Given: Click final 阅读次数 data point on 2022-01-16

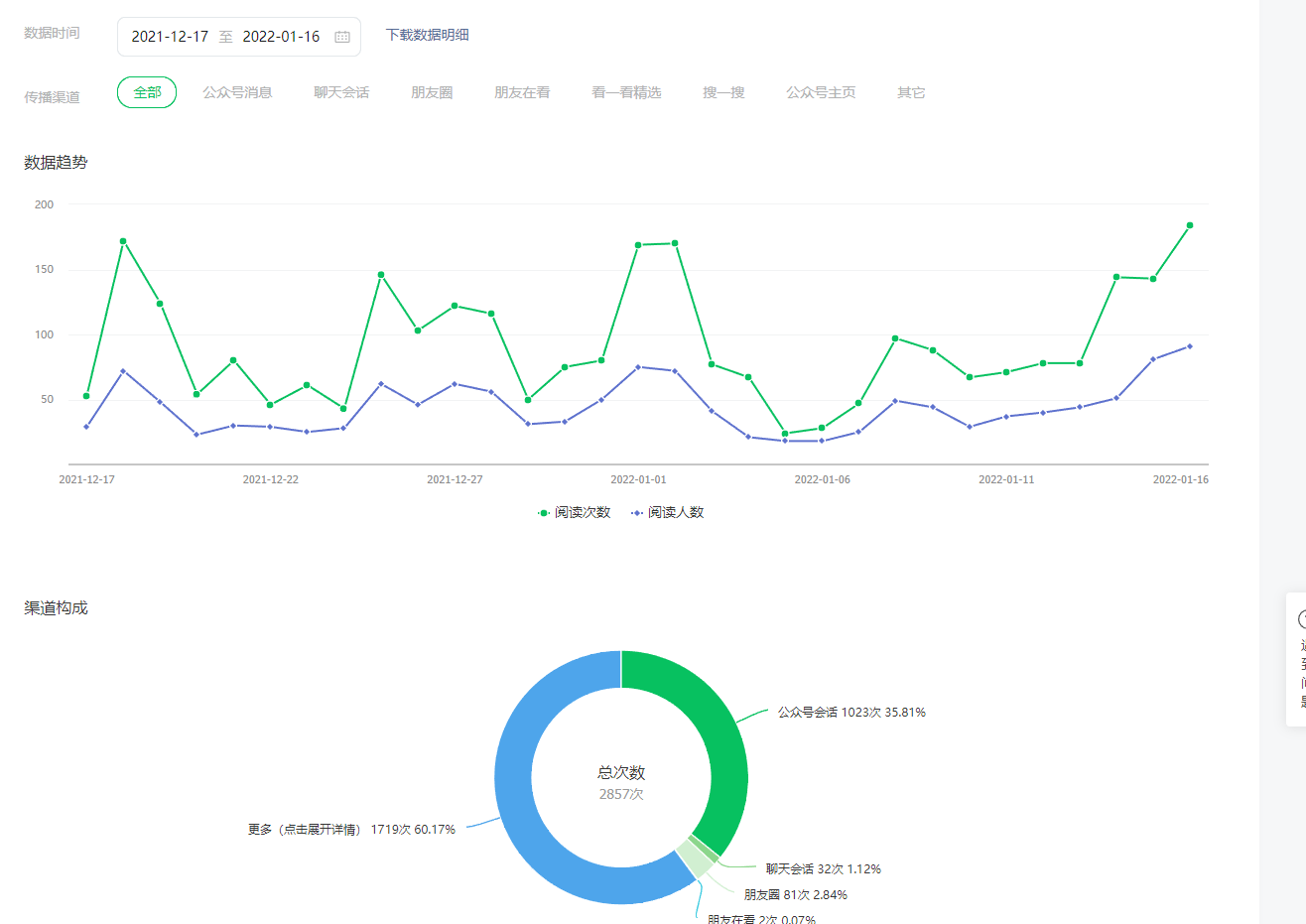Looking at the screenshot, I should point(1189,225).
